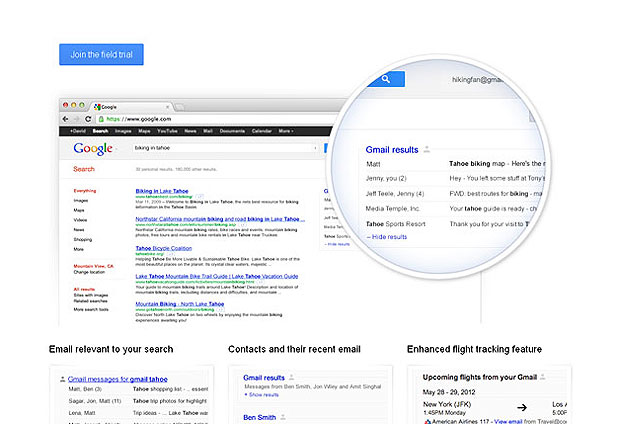Open the Biking in Lake Tahoe result
Screen dimensions: 618x424
click(x=161, y=189)
